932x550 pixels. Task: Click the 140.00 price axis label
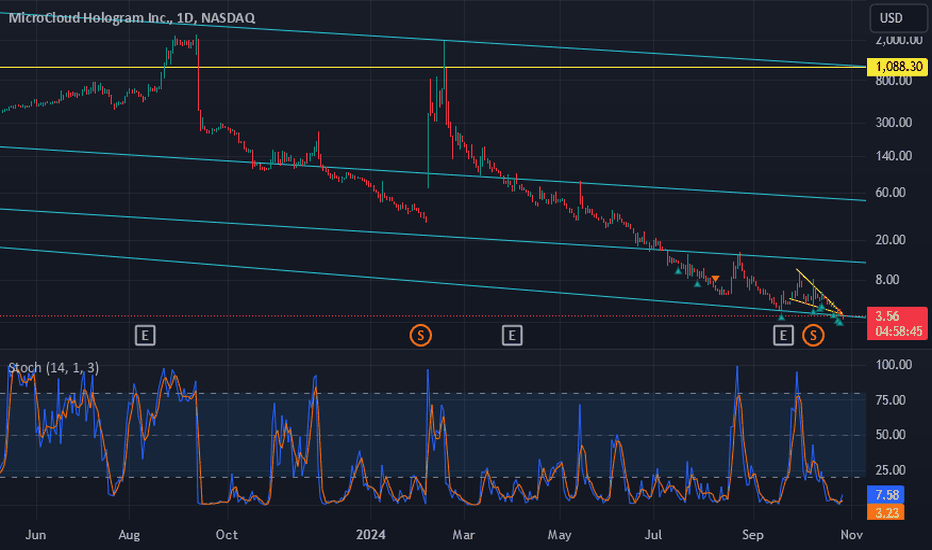point(893,156)
